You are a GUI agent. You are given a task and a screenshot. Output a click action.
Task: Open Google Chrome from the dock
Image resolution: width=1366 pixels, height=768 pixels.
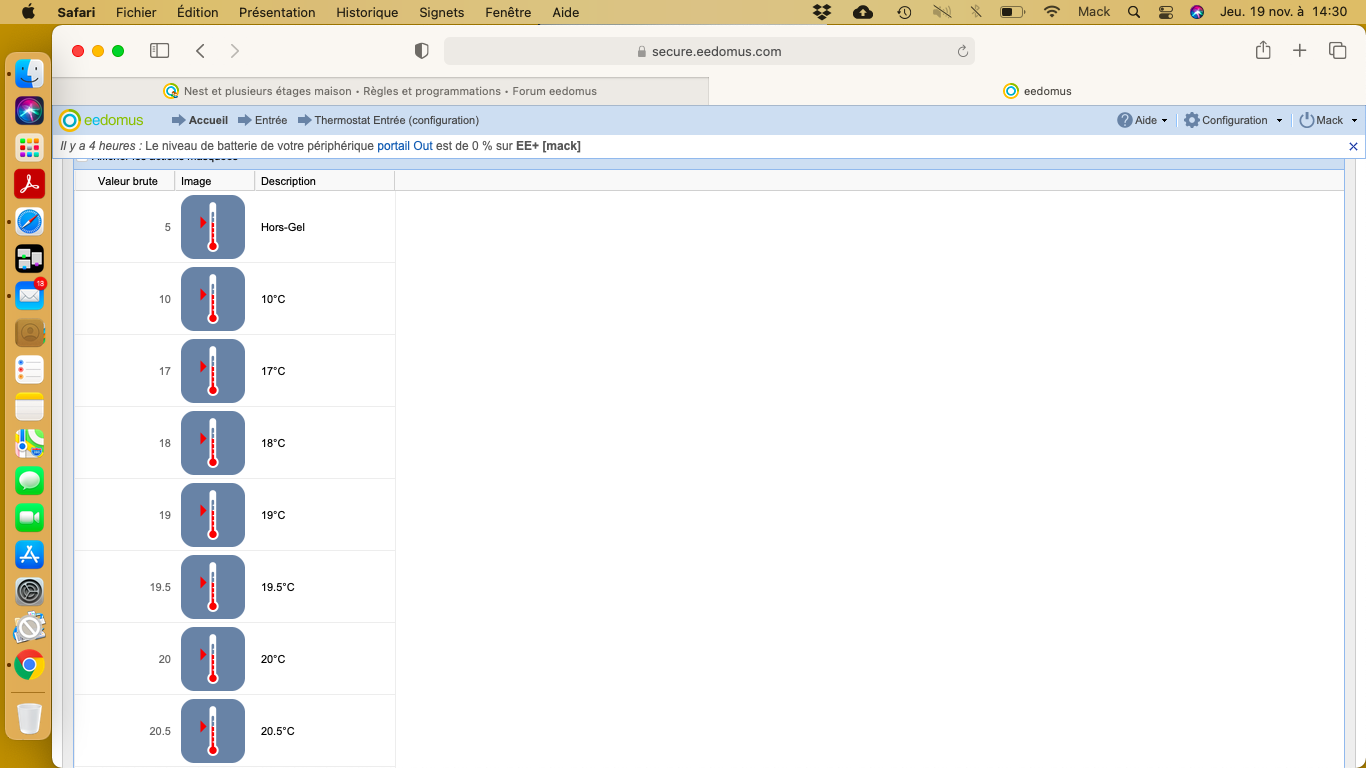(x=29, y=665)
